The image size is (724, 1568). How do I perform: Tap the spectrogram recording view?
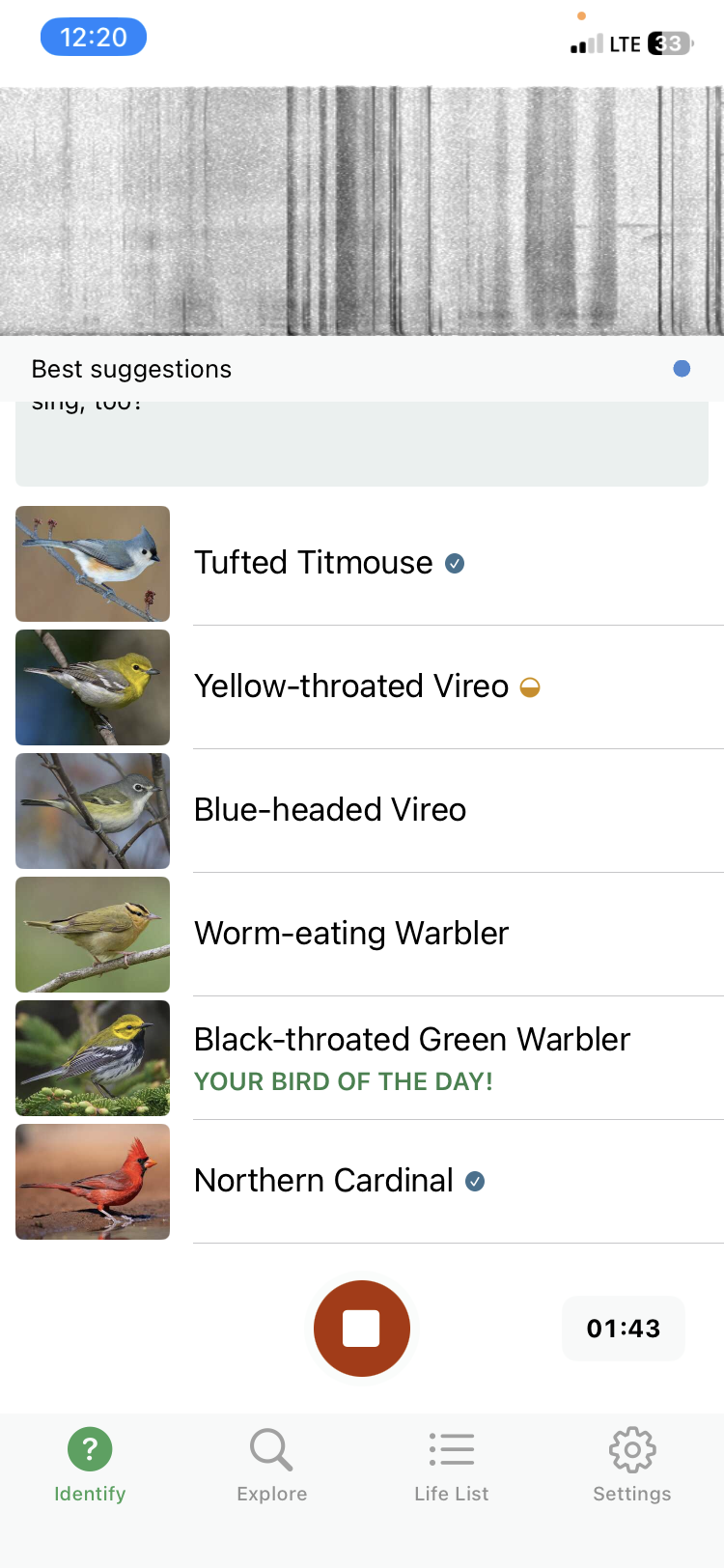362,210
